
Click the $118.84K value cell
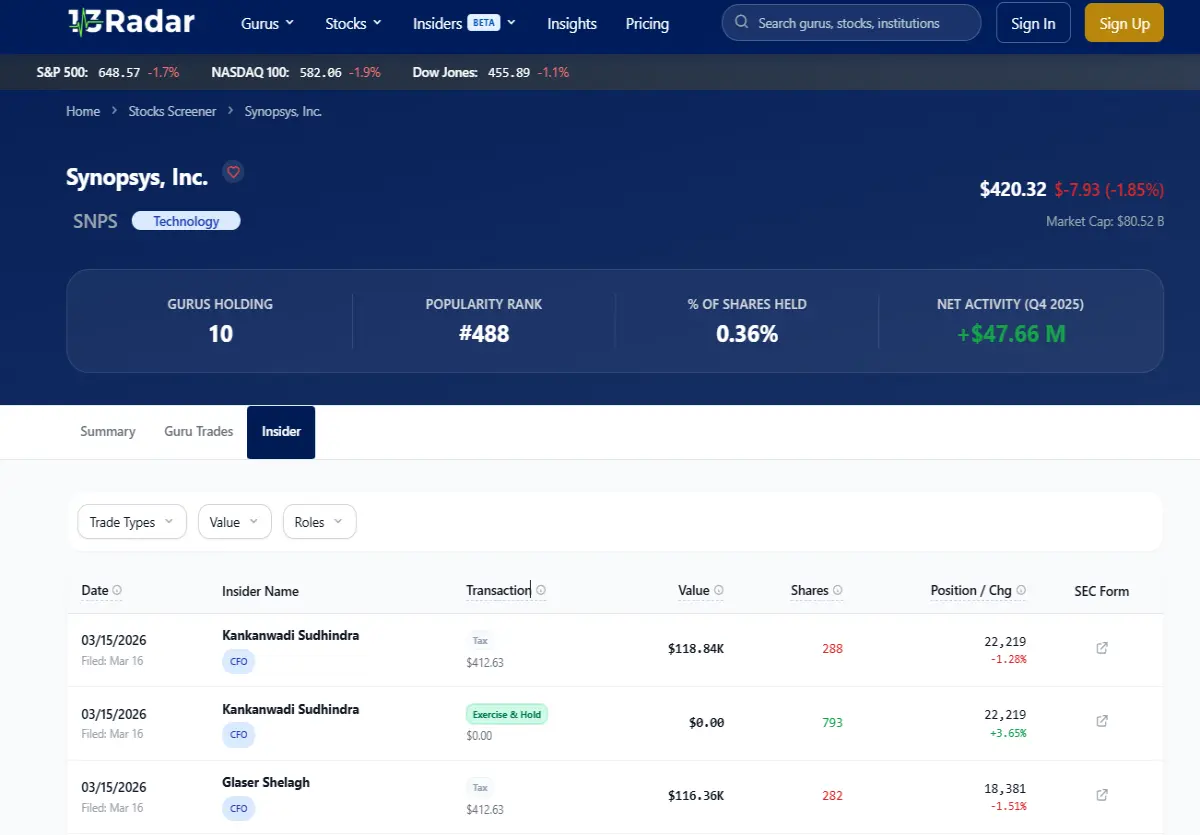[x=696, y=648]
